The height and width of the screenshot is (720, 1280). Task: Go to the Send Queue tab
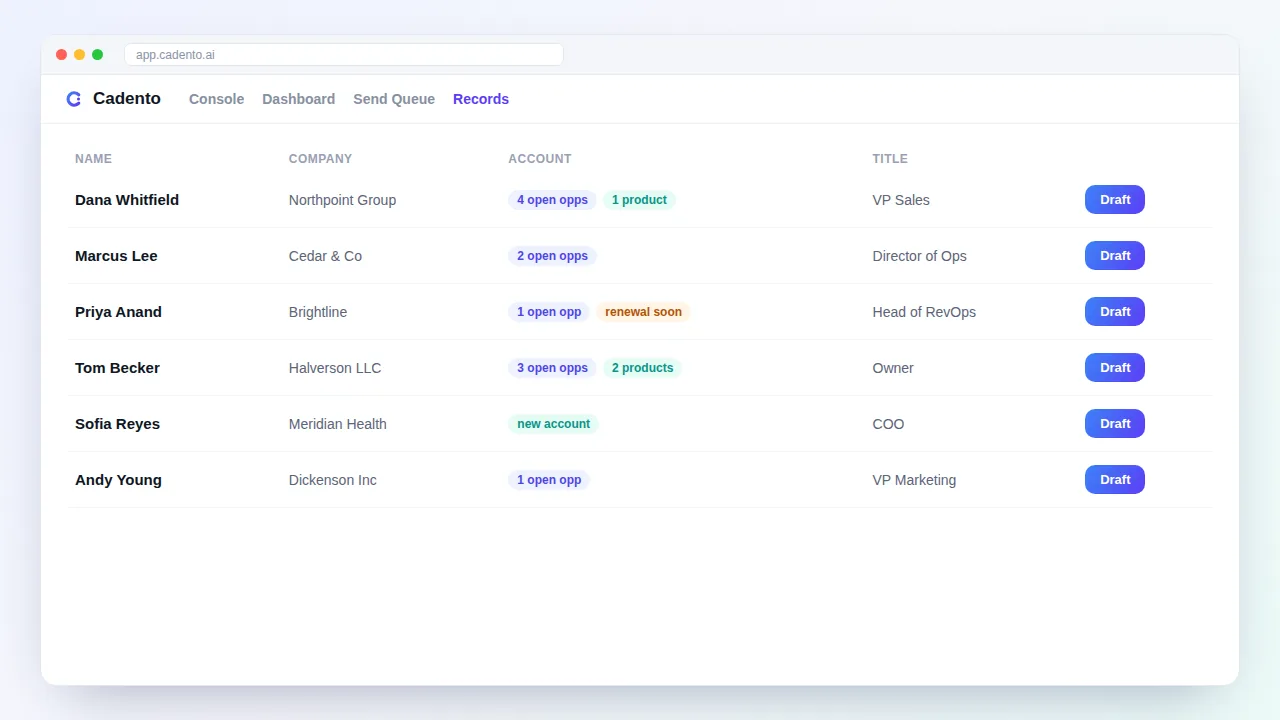click(x=394, y=99)
